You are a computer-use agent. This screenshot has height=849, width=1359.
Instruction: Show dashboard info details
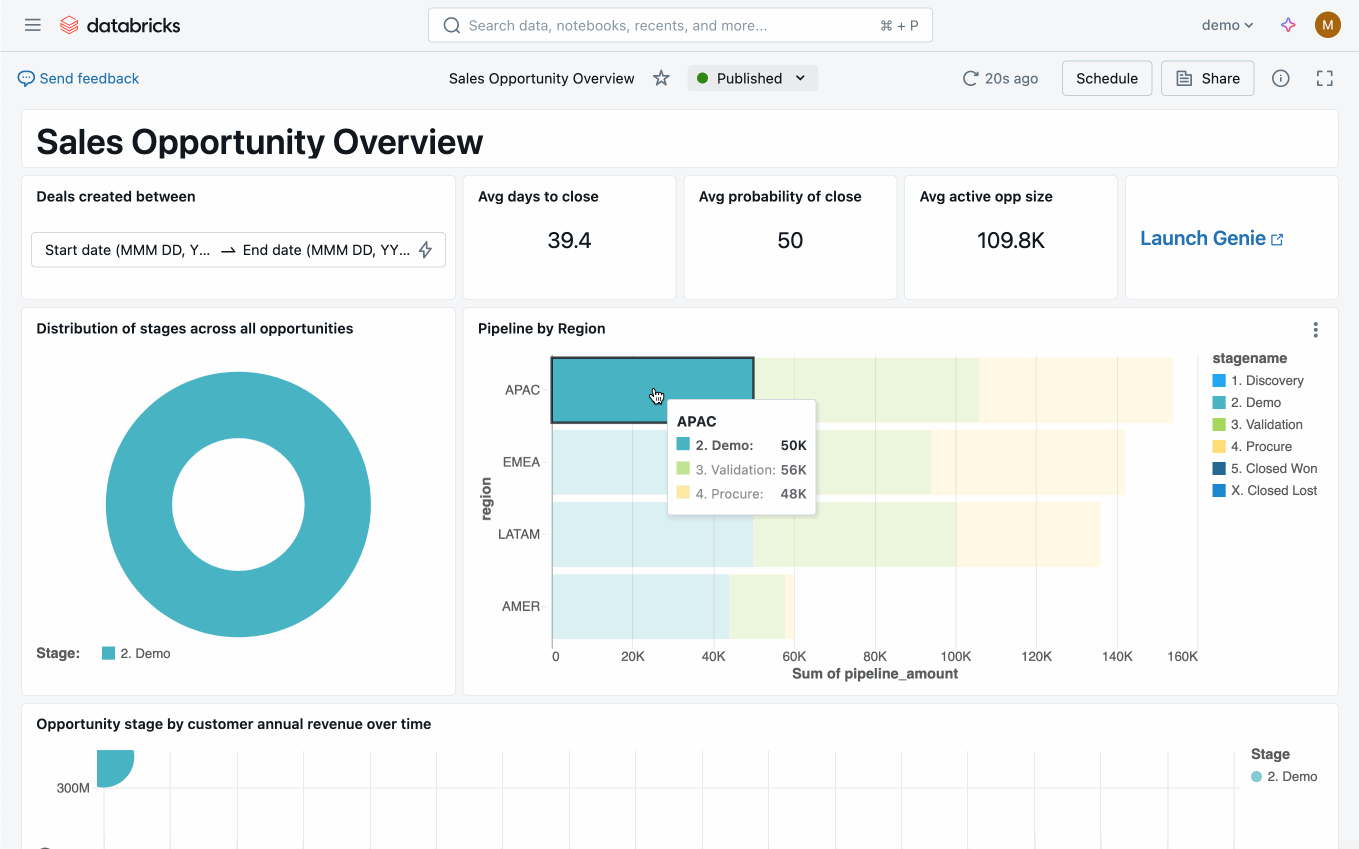1280,78
